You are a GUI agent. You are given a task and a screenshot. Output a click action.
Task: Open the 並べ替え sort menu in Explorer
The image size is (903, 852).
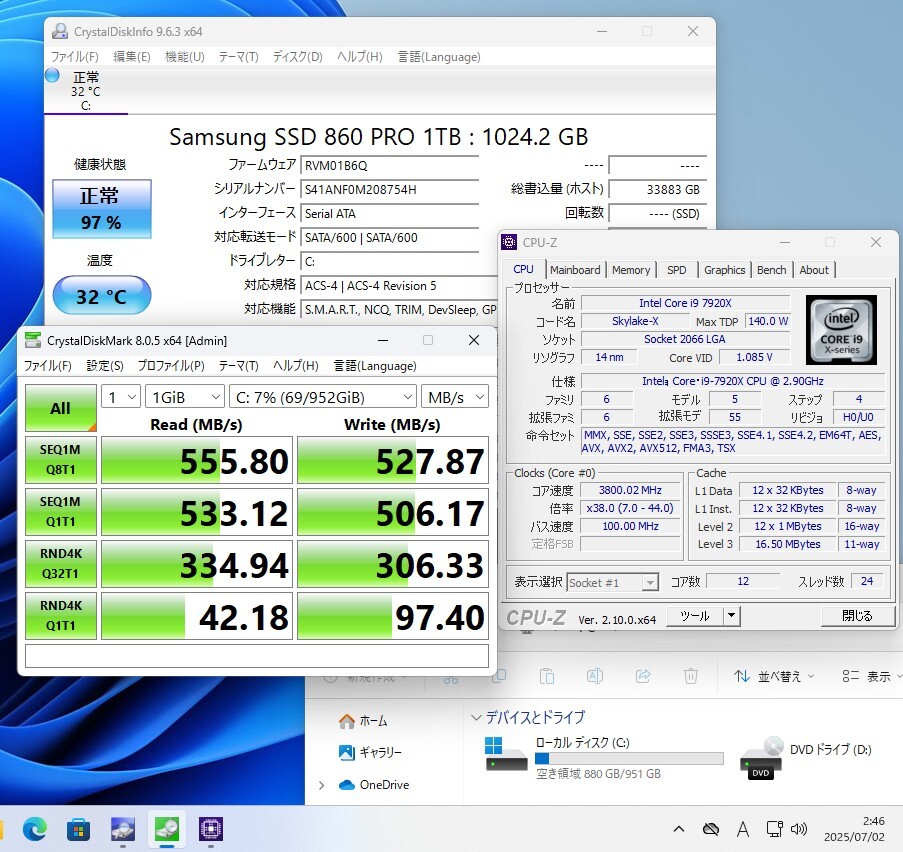[774, 676]
